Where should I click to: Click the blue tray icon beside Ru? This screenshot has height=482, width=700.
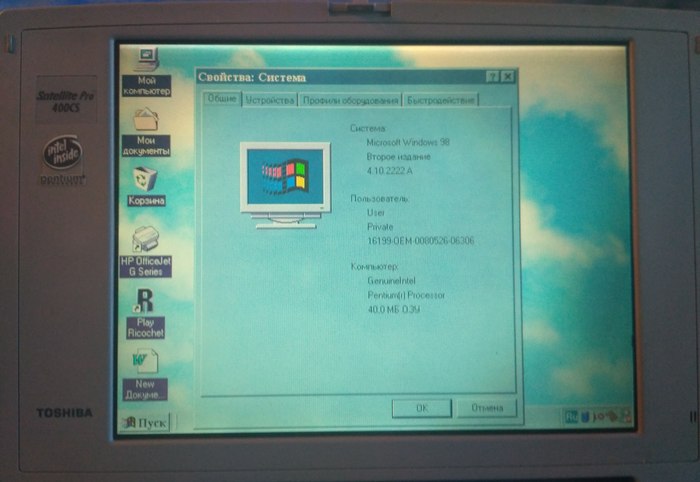(585, 416)
